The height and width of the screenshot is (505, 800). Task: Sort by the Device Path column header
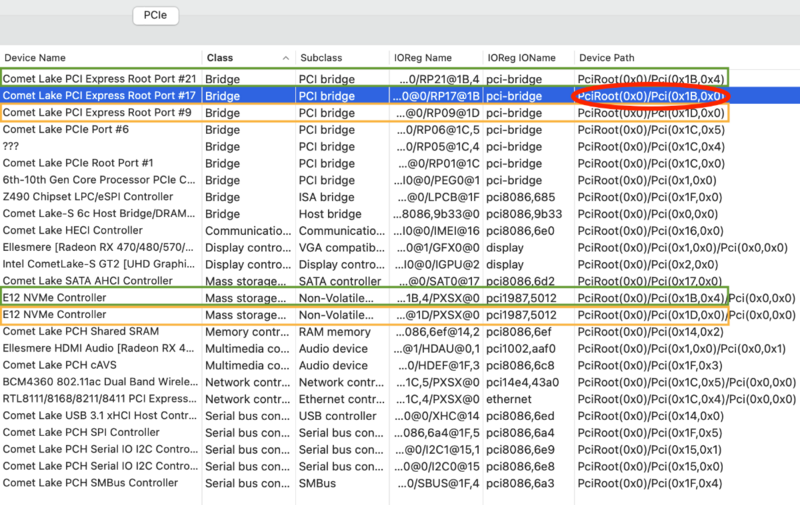pyautogui.click(x=606, y=57)
